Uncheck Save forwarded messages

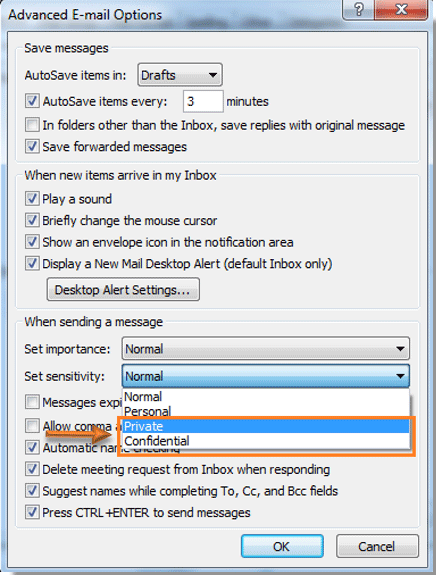[x=32, y=146]
